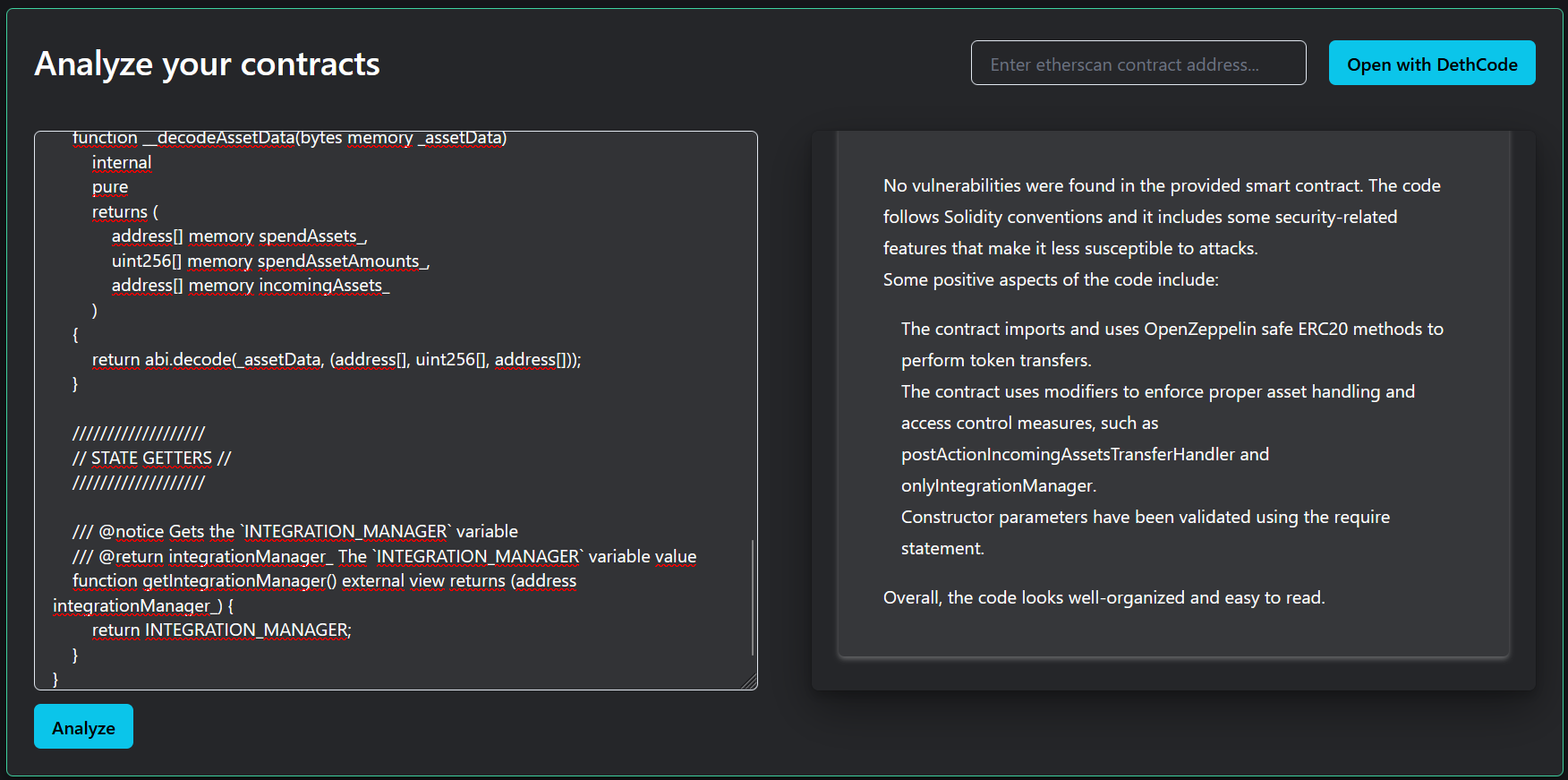This screenshot has width=1568, height=780.
Task: Click 'Some positive aspects of the code include:'
Action: (x=1051, y=279)
